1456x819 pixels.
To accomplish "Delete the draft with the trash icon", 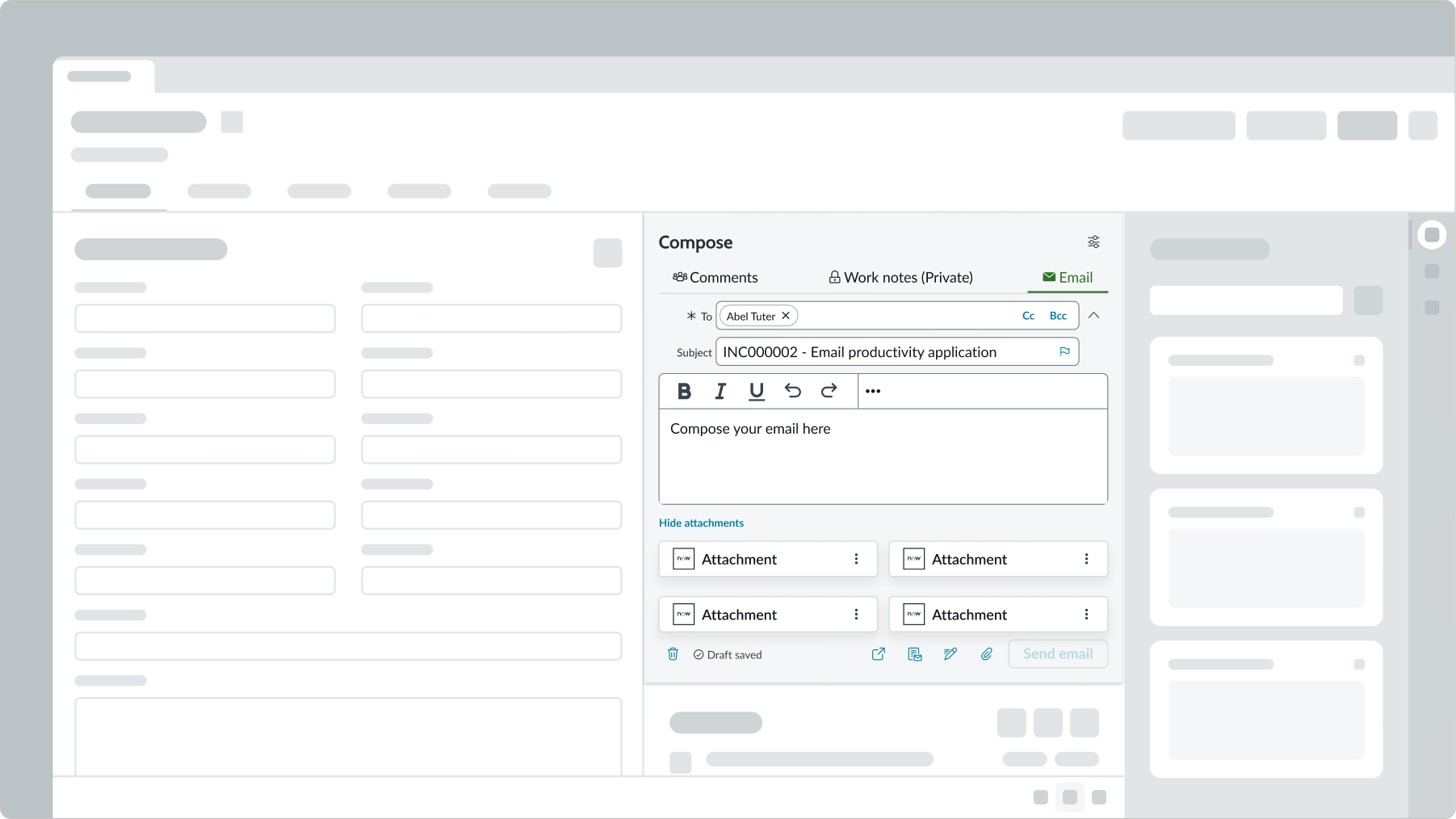I will (673, 654).
